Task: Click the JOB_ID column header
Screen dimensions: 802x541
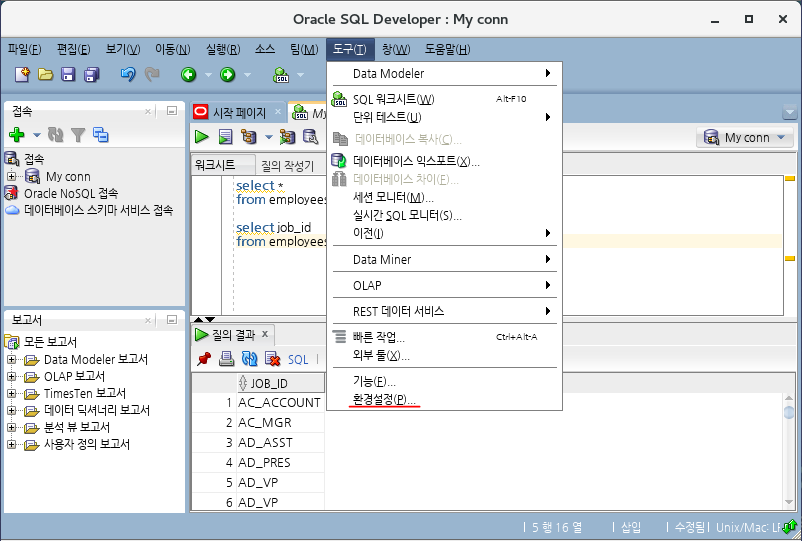Action: [280, 383]
